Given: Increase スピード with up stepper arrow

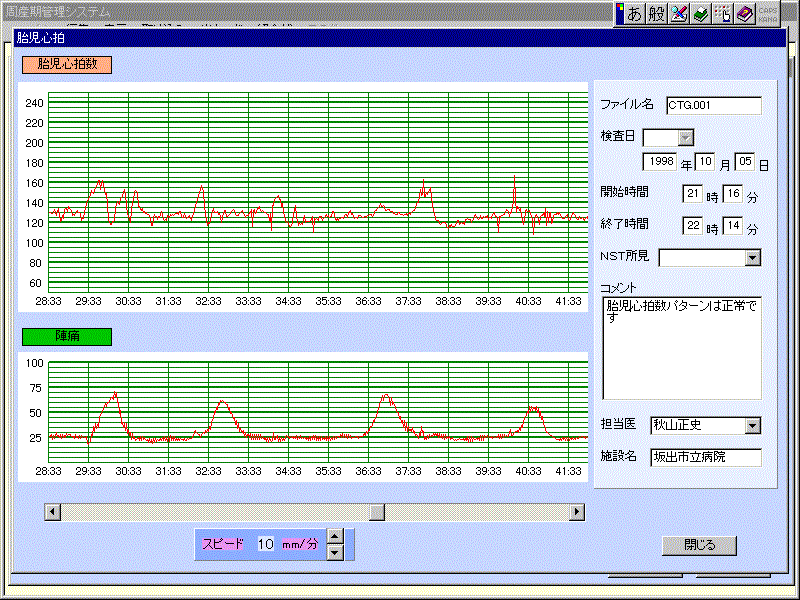Looking at the screenshot, I should 335,536.
